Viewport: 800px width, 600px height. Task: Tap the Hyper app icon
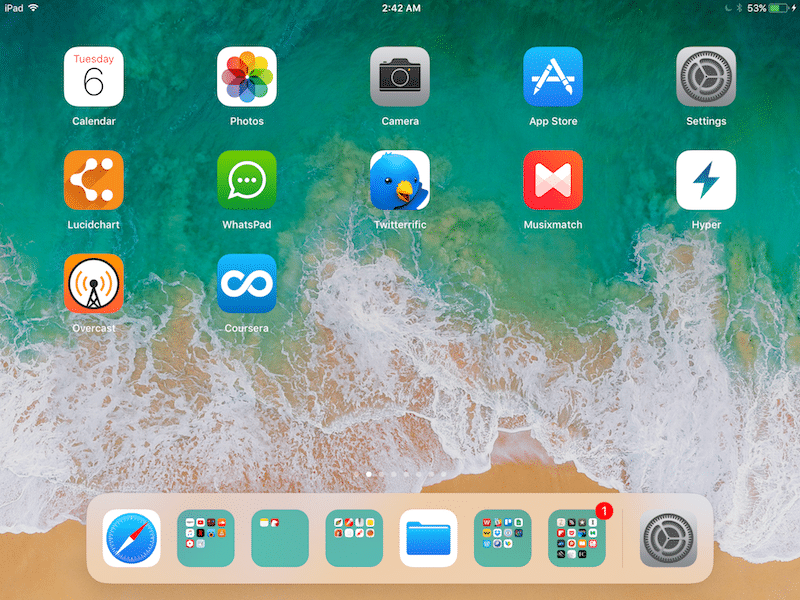click(706, 181)
